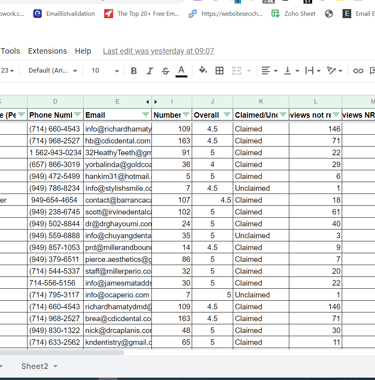Open the Default (Ari... font dropdown
375x380 pixels.
53,71
